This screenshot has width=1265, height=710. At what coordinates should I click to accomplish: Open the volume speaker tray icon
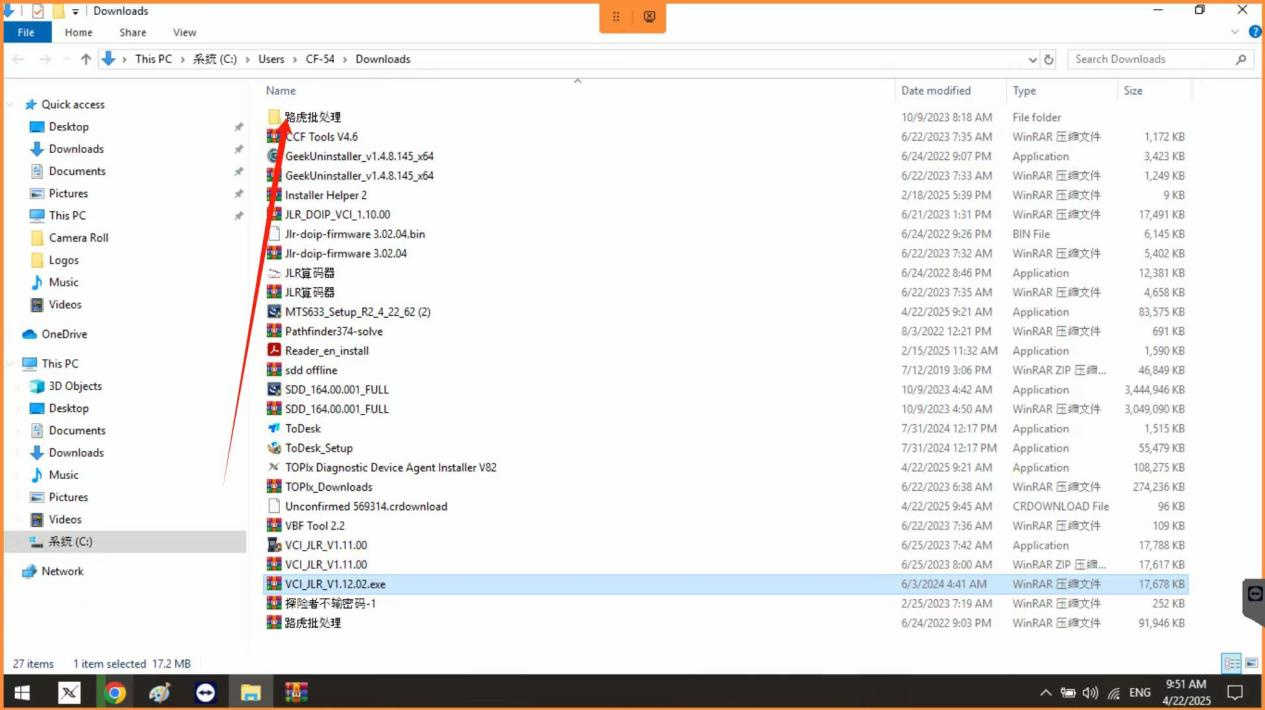click(x=1090, y=692)
